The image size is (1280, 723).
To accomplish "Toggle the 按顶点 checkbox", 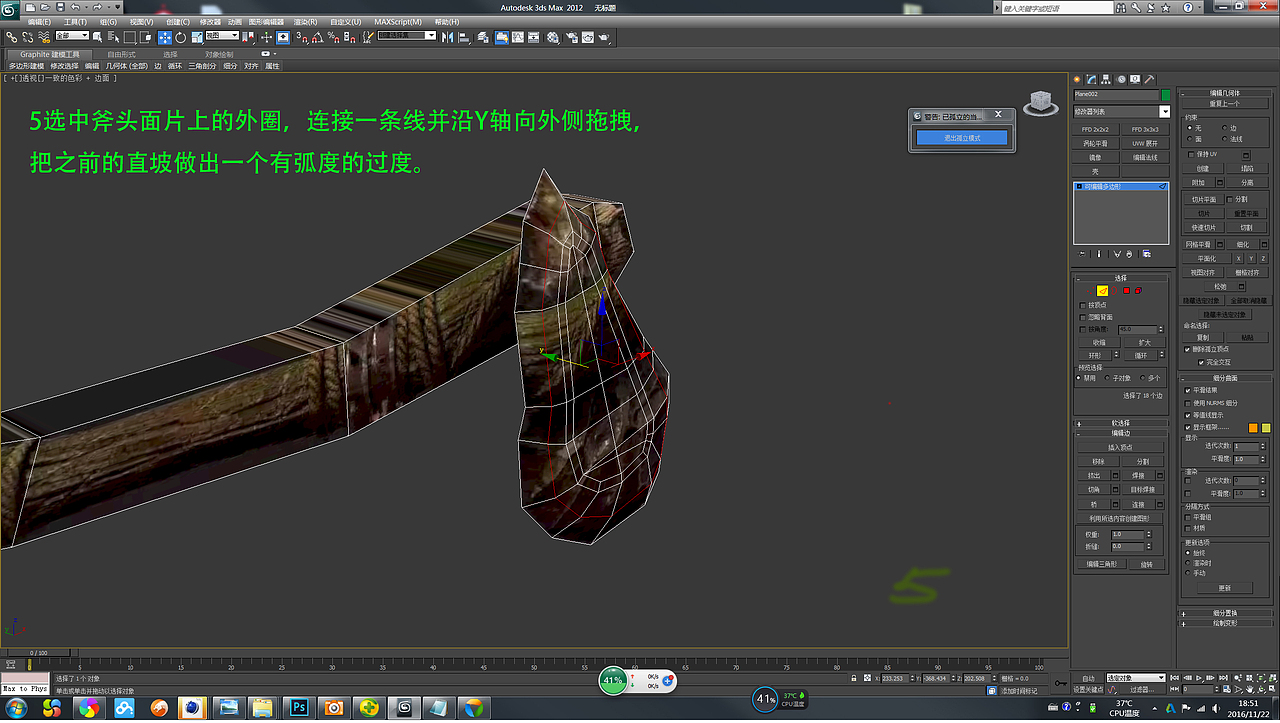I will point(1083,305).
